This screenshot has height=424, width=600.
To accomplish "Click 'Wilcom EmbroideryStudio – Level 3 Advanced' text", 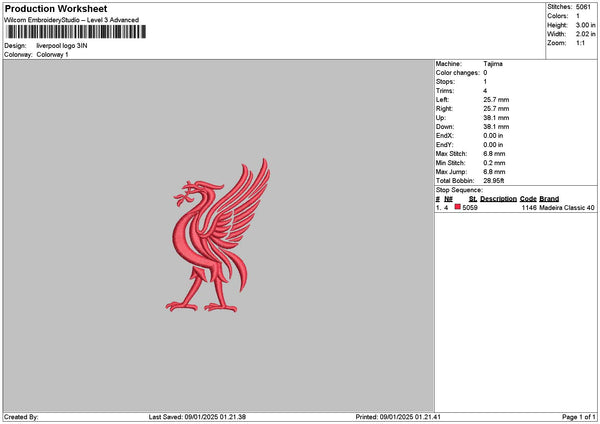I will coord(72,20).
